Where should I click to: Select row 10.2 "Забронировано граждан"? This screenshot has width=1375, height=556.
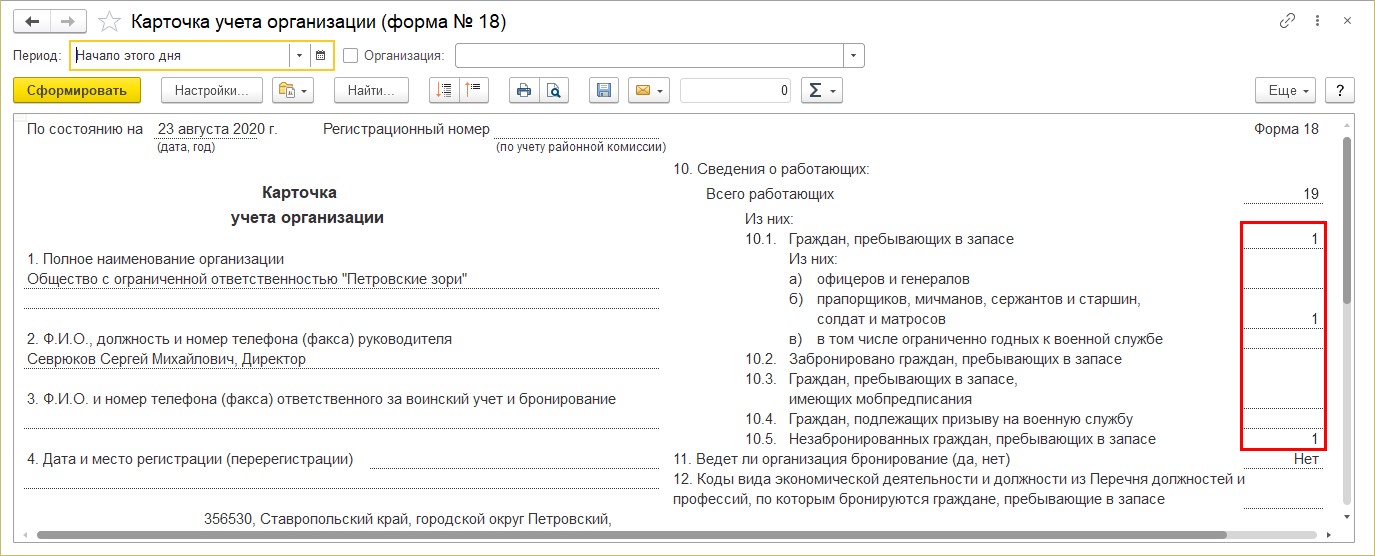point(934,359)
